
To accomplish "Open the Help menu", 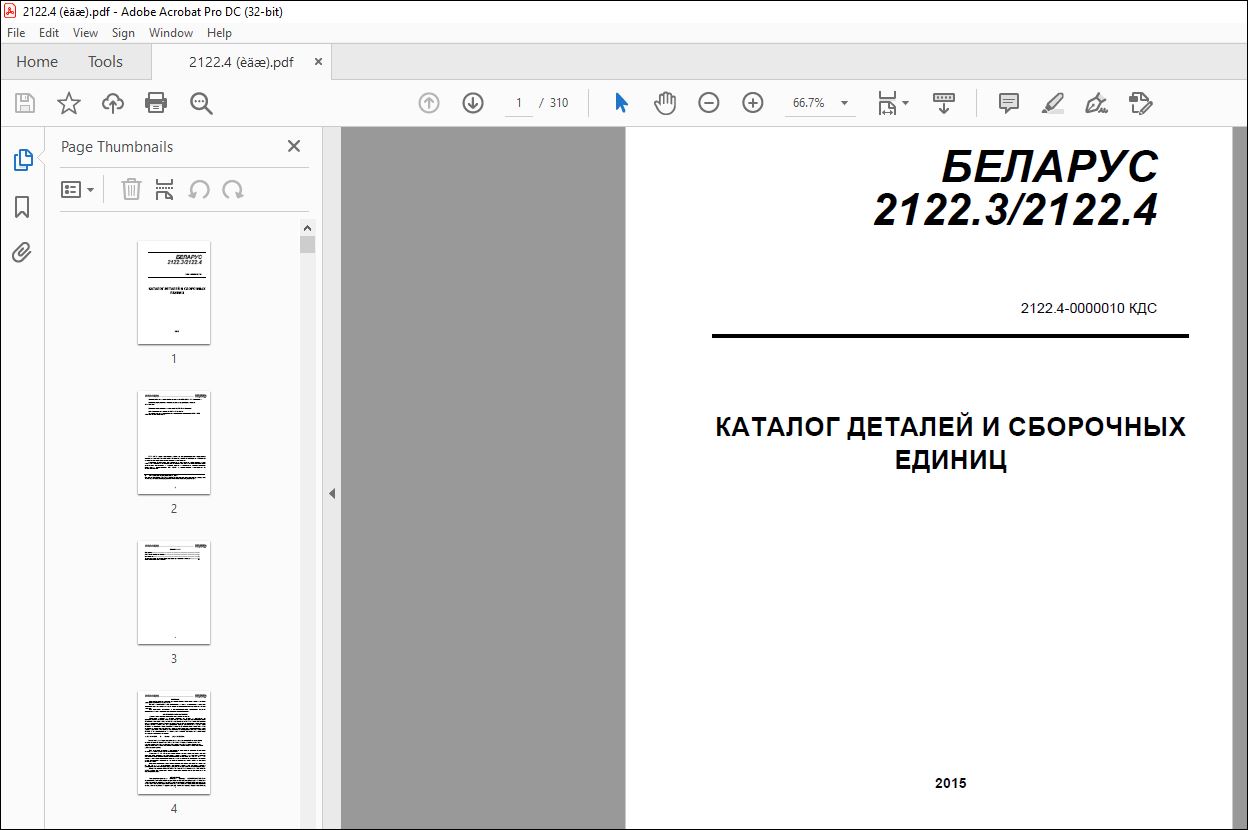I will click(x=219, y=33).
